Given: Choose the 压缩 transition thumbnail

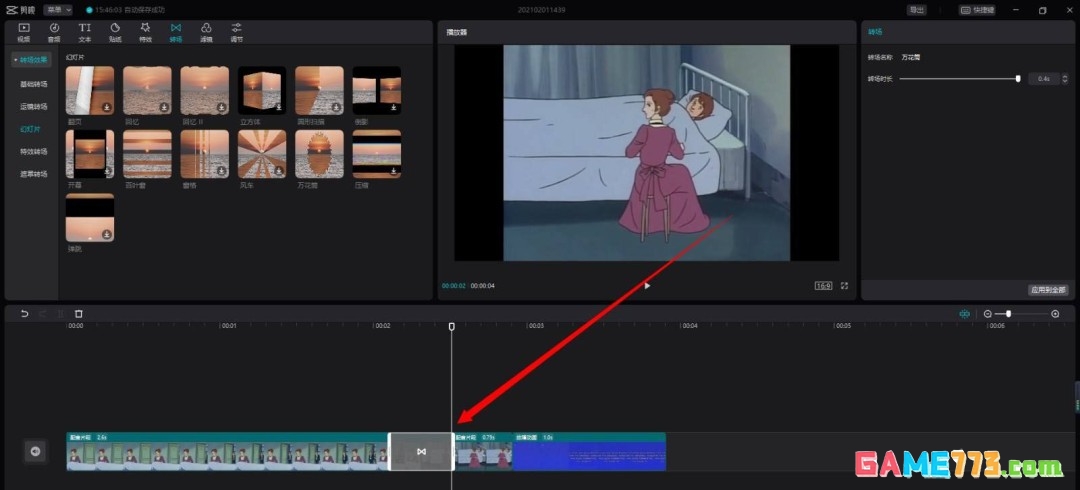Looking at the screenshot, I should click(x=377, y=154).
